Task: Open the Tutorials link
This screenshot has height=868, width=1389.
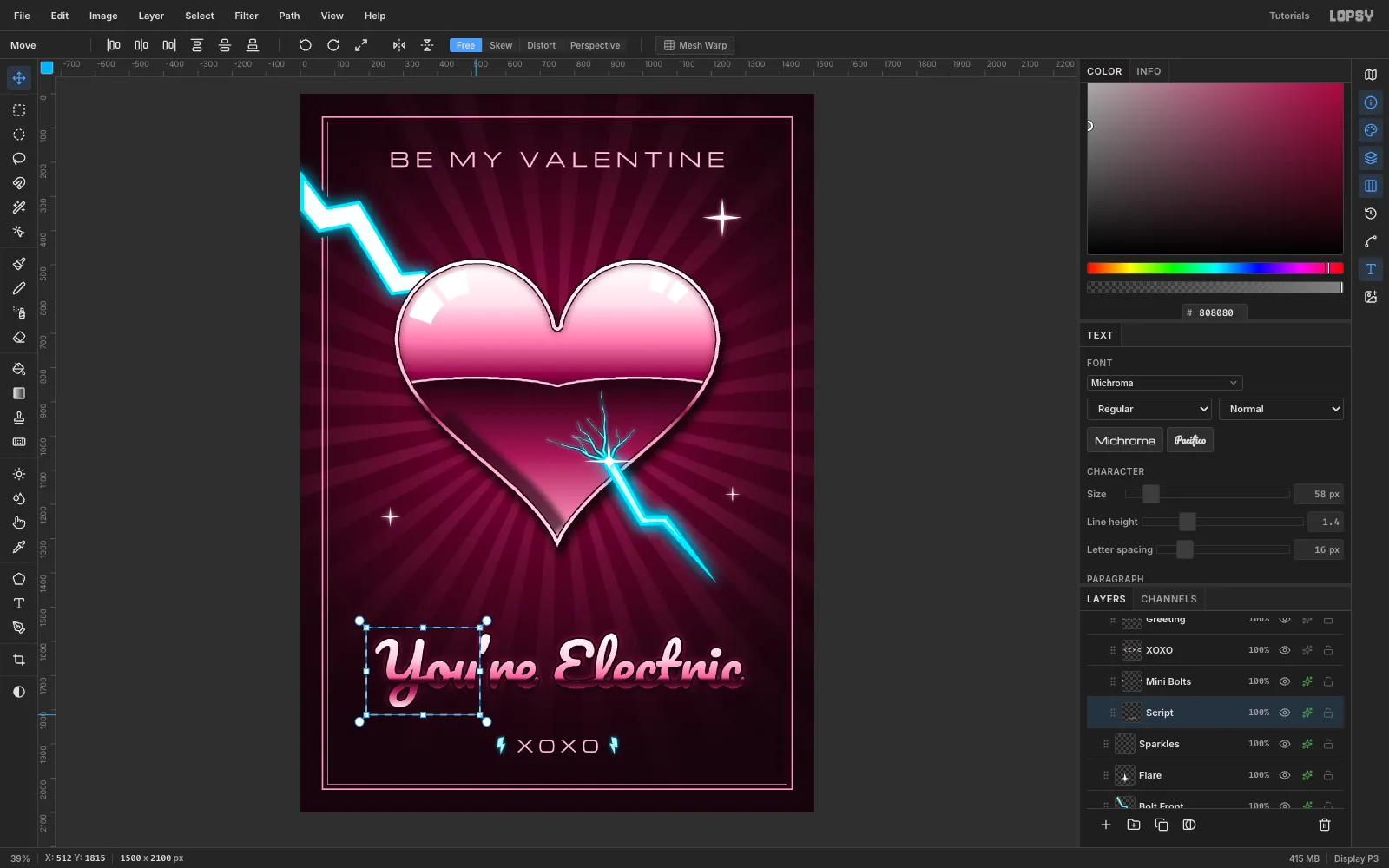Action: tap(1289, 16)
